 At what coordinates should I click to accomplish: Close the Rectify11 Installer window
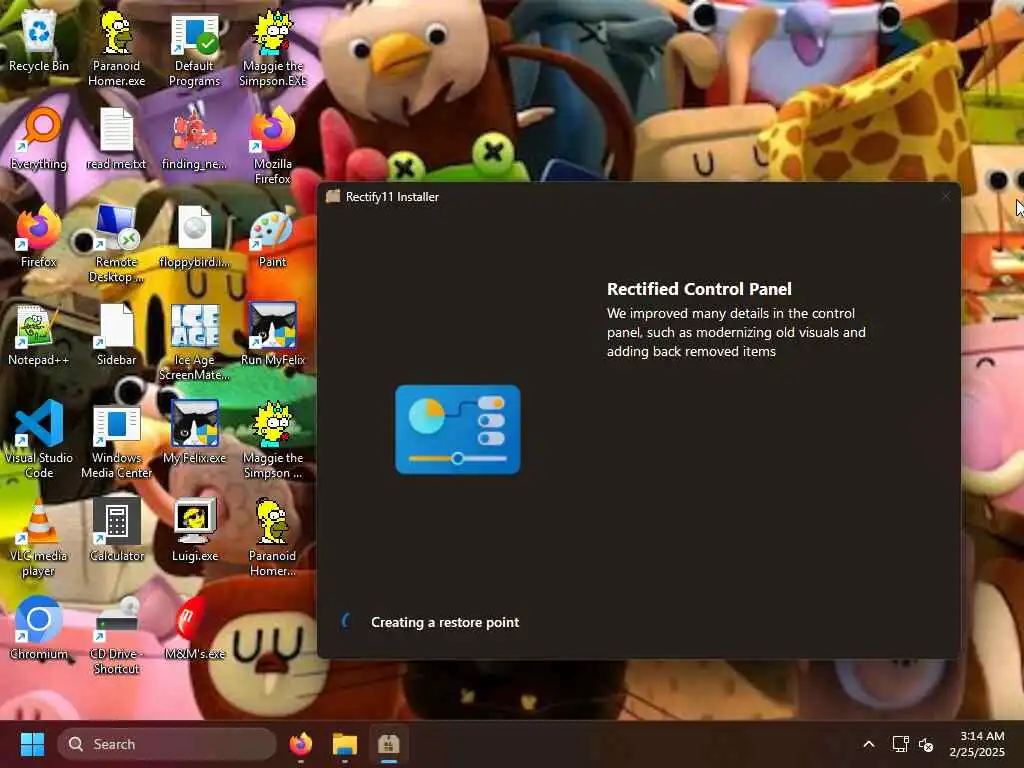point(946,196)
